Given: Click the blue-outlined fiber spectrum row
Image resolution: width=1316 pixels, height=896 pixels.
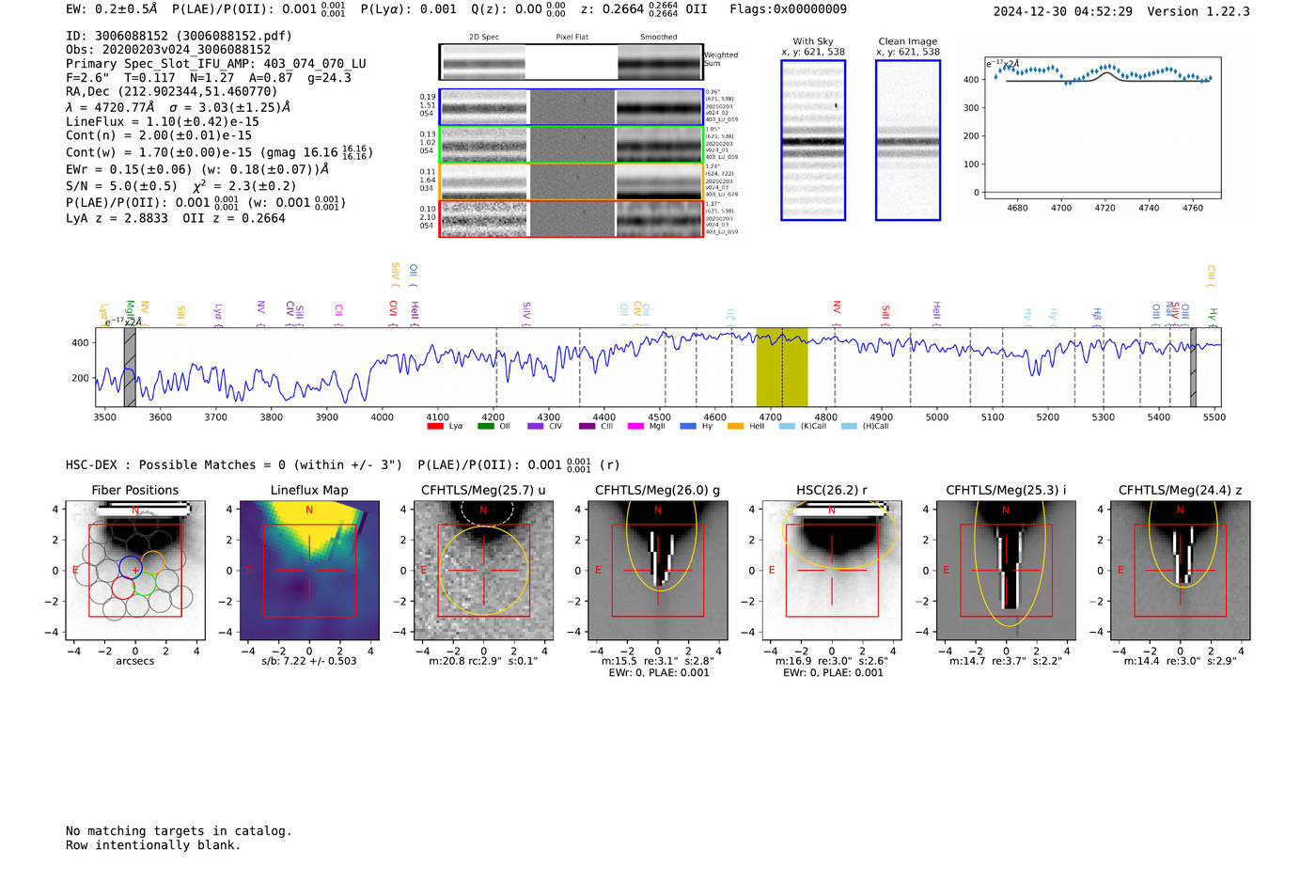Looking at the screenshot, I should point(571,107).
